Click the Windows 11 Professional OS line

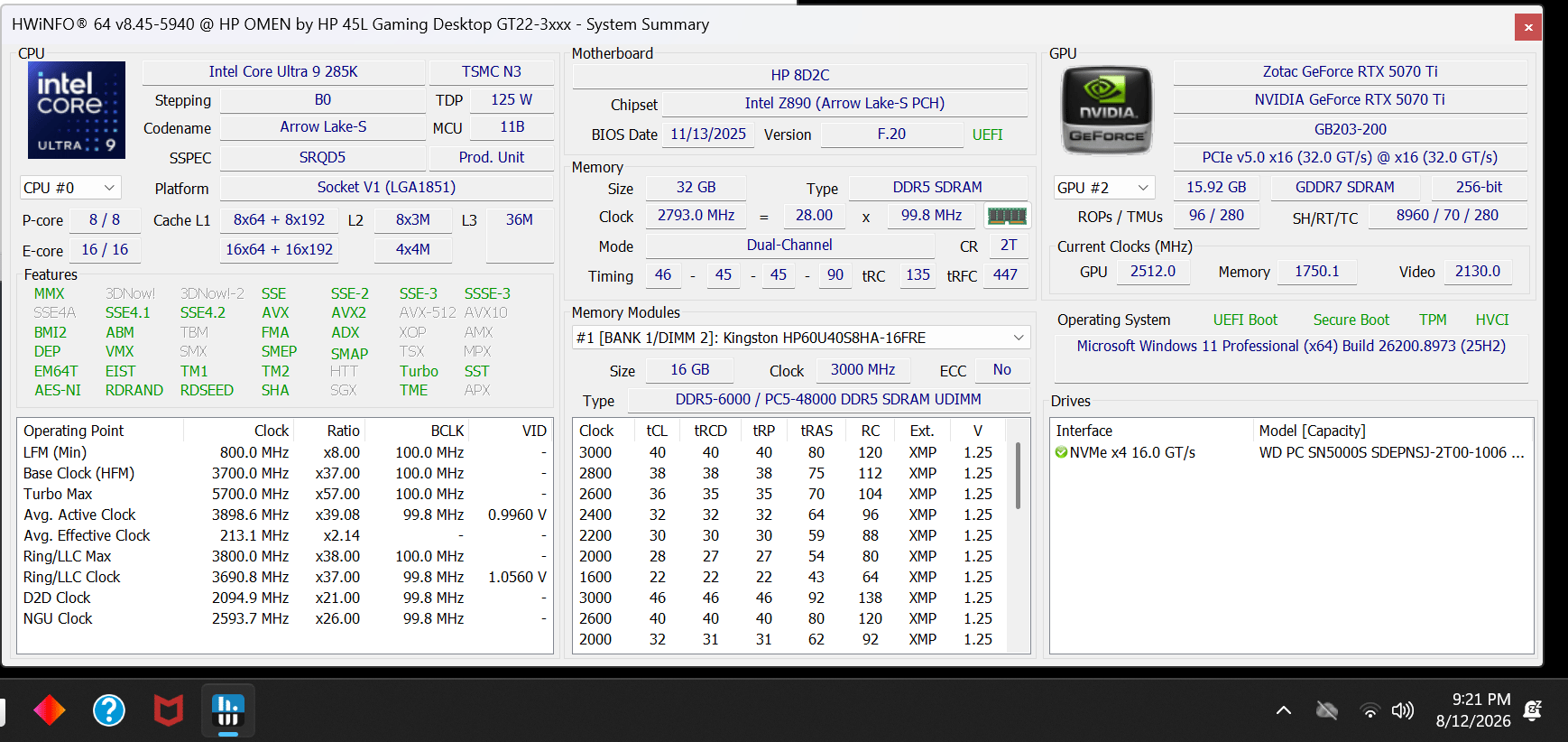pos(1290,346)
